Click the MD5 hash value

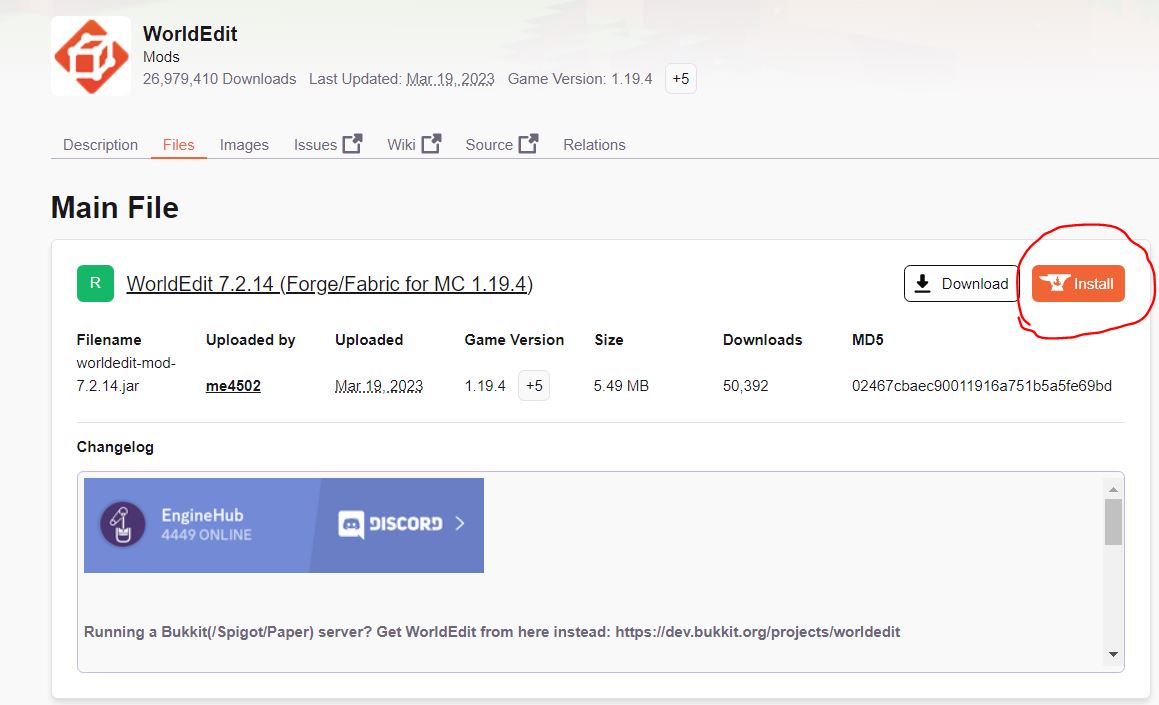pos(982,386)
